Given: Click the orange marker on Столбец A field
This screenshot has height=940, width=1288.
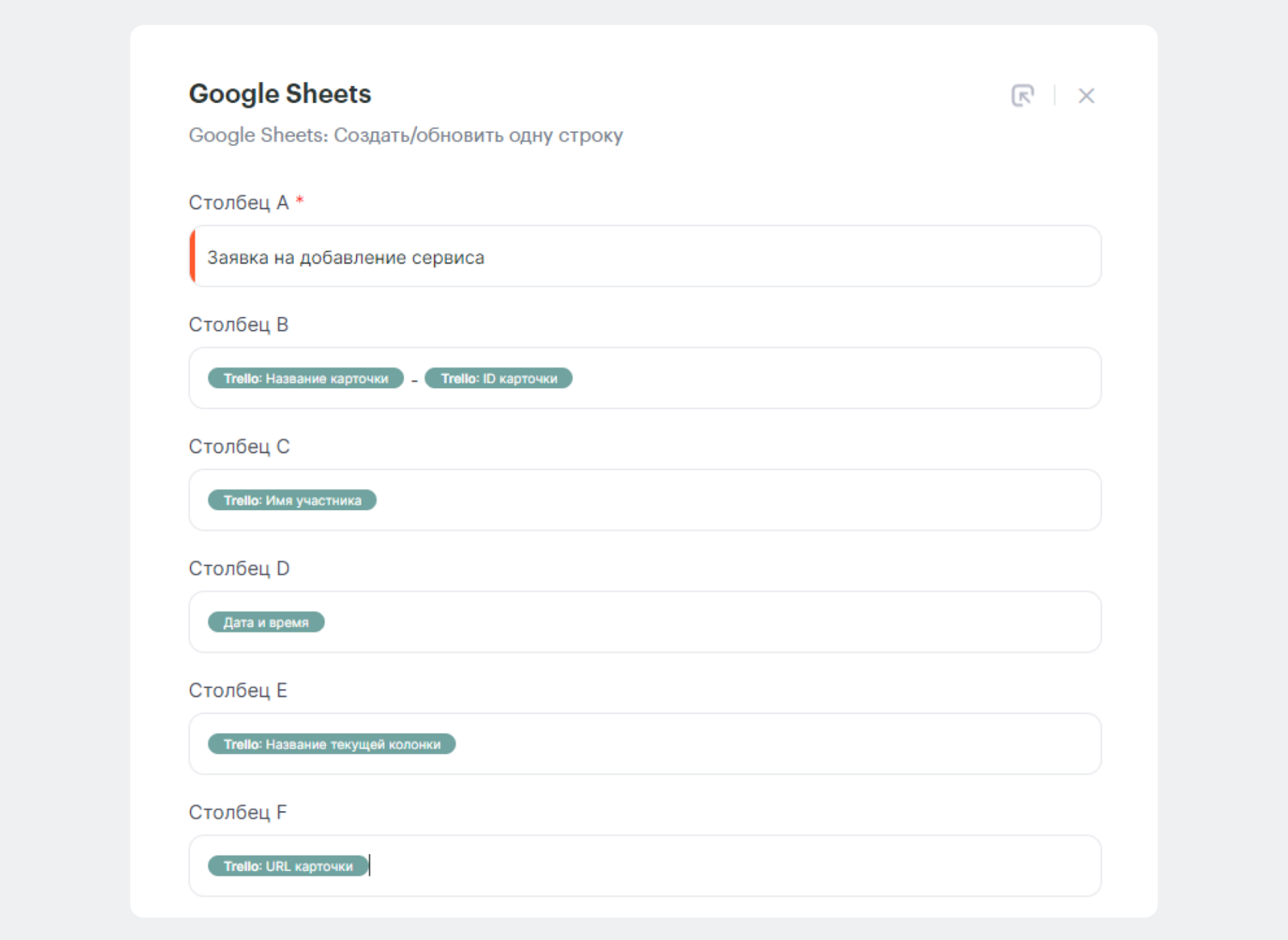Looking at the screenshot, I should tap(192, 257).
